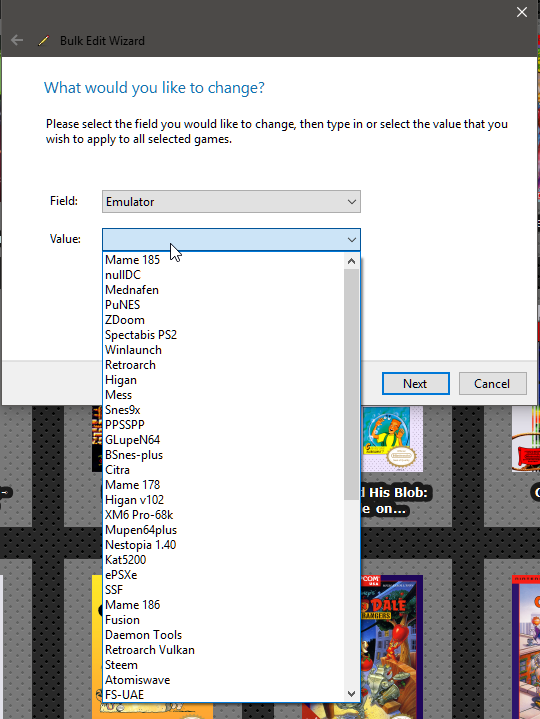Collapse the Value combo box arrow
The image size is (540, 719).
coord(352,239)
